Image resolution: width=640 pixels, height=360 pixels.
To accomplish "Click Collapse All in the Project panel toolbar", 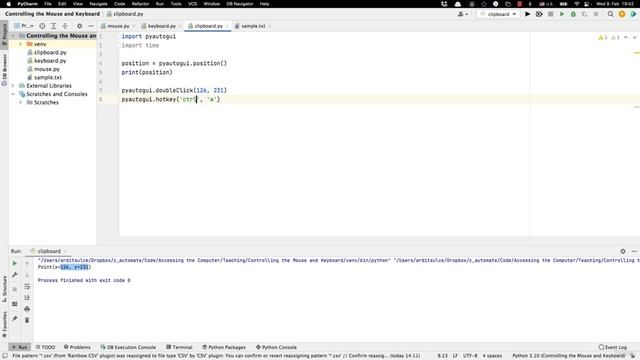I will pos(65,26).
